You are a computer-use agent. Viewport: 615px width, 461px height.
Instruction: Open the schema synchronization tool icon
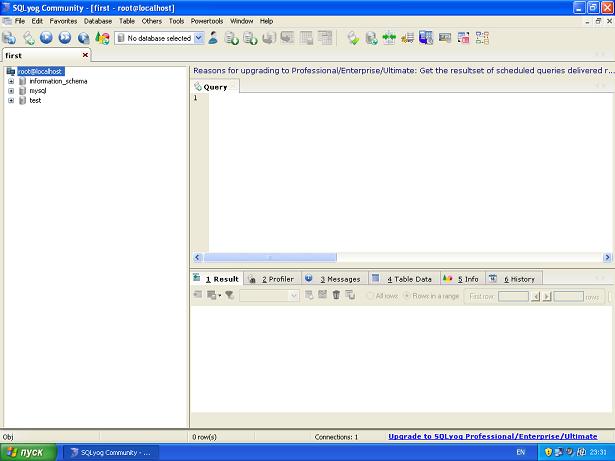[x=426, y=38]
